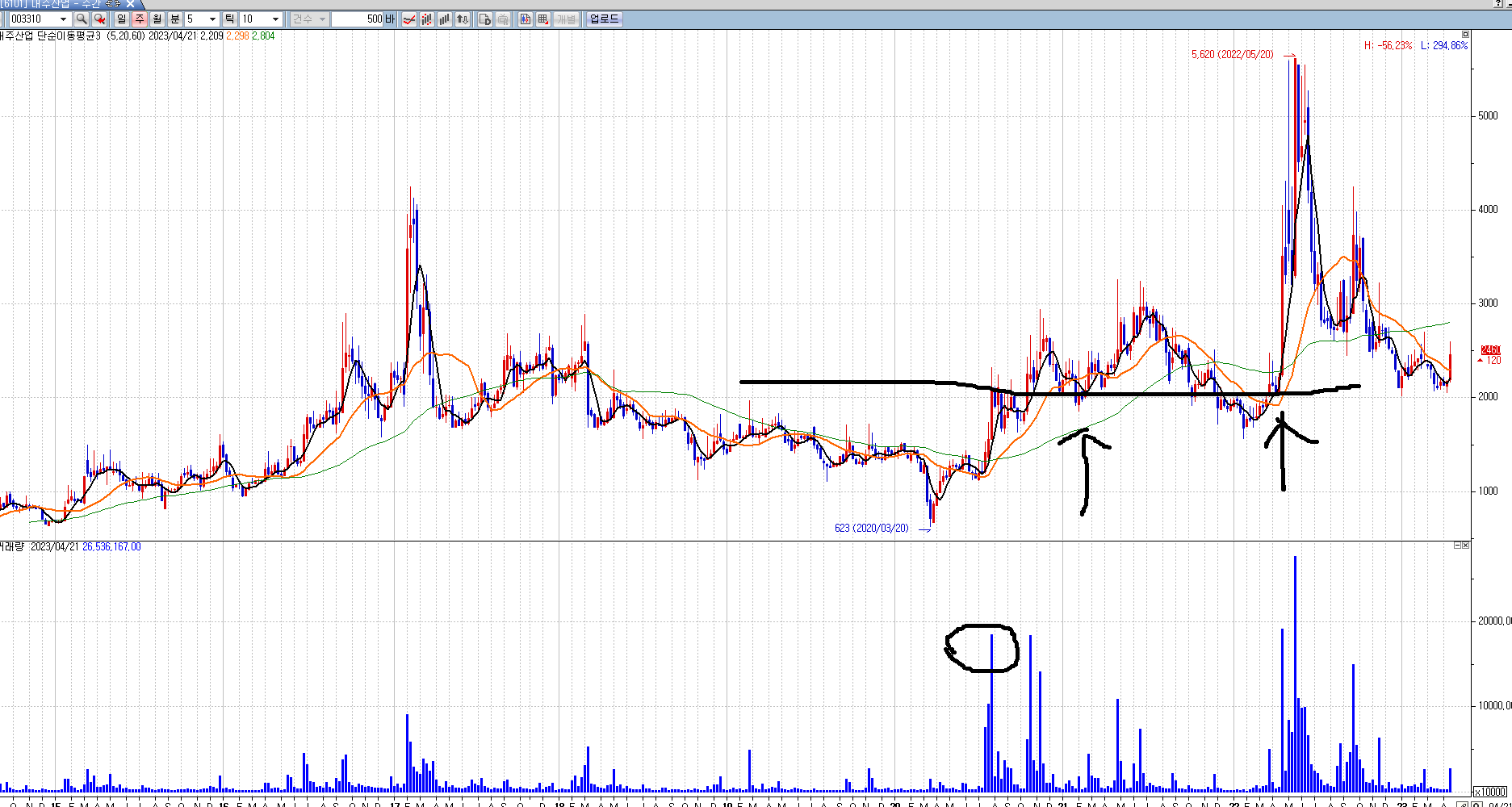This screenshot has width=1512, height=807.
Task: Click the magnifier icon with red arrow
Action: coord(99,19)
